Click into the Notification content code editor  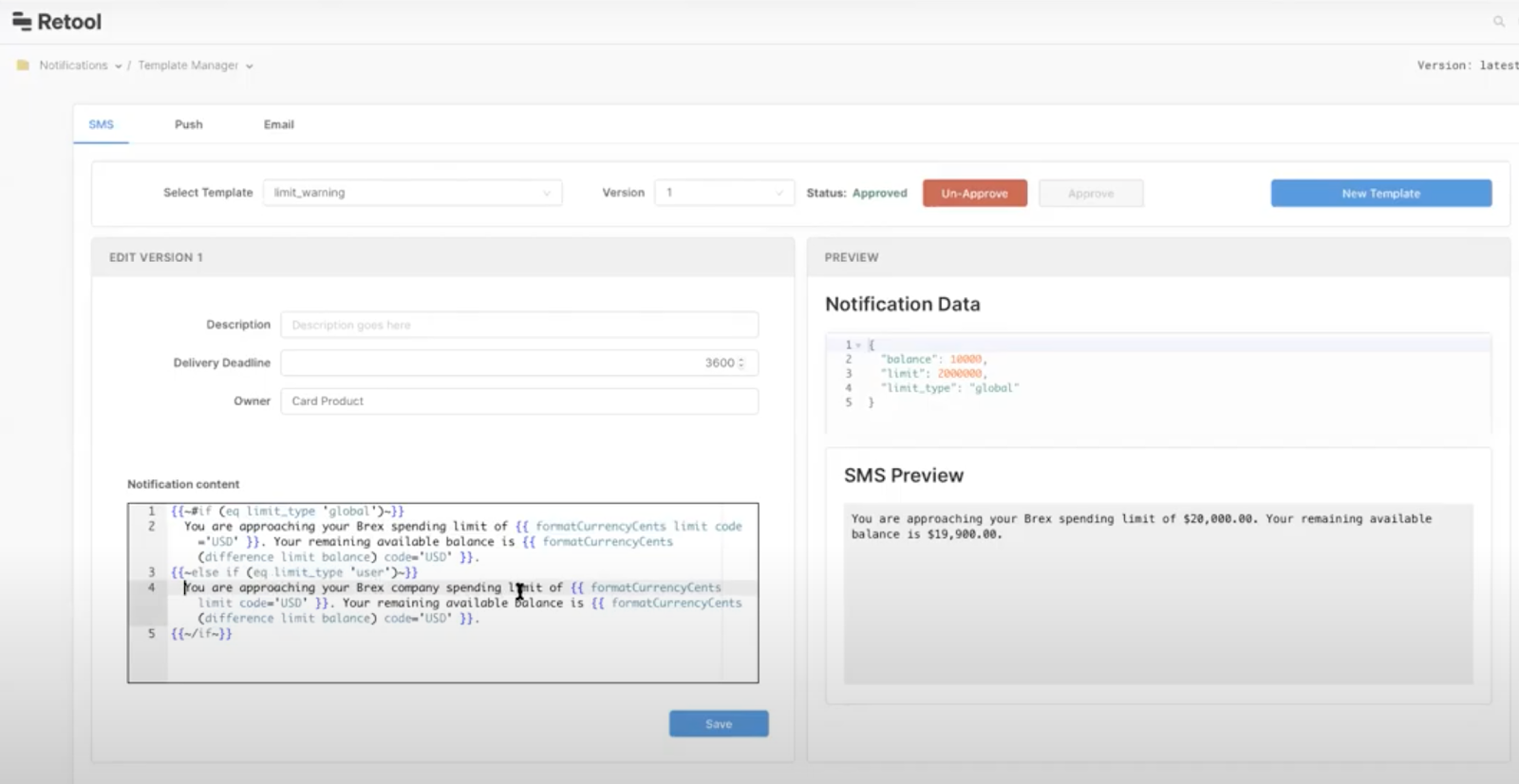(x=443, y=592)
